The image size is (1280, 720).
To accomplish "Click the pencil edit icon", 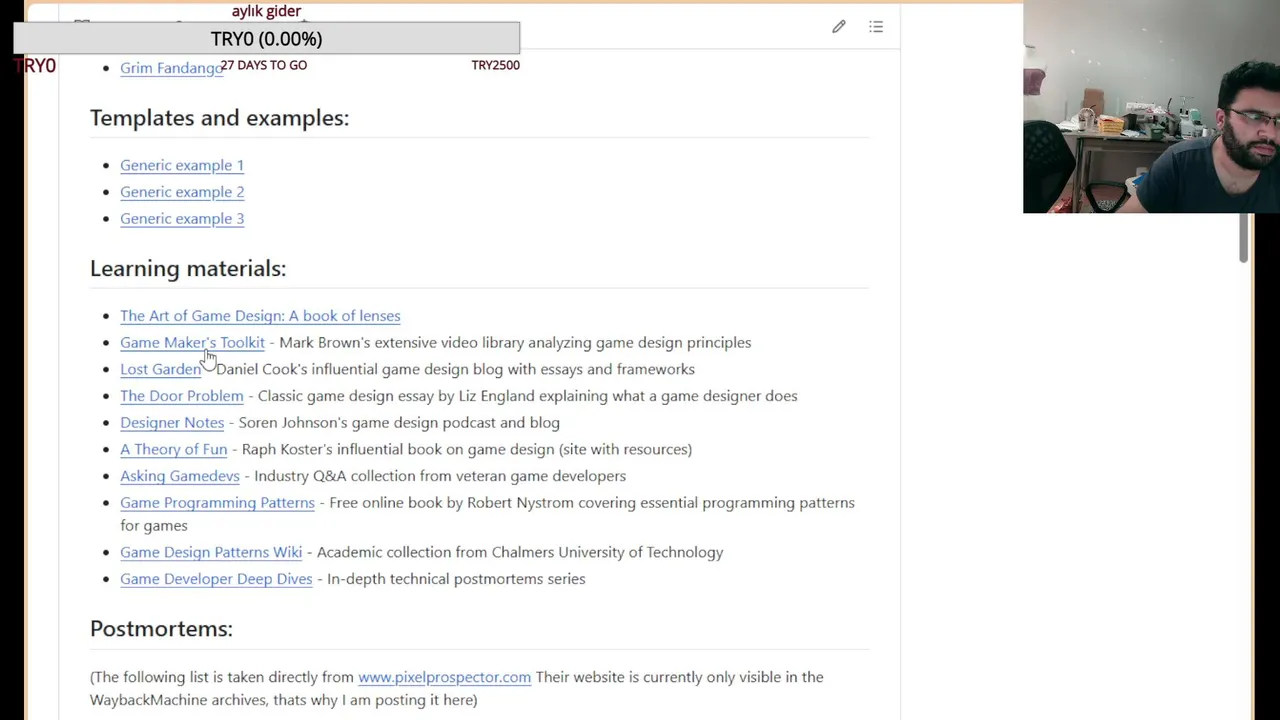I will (839, 27).
